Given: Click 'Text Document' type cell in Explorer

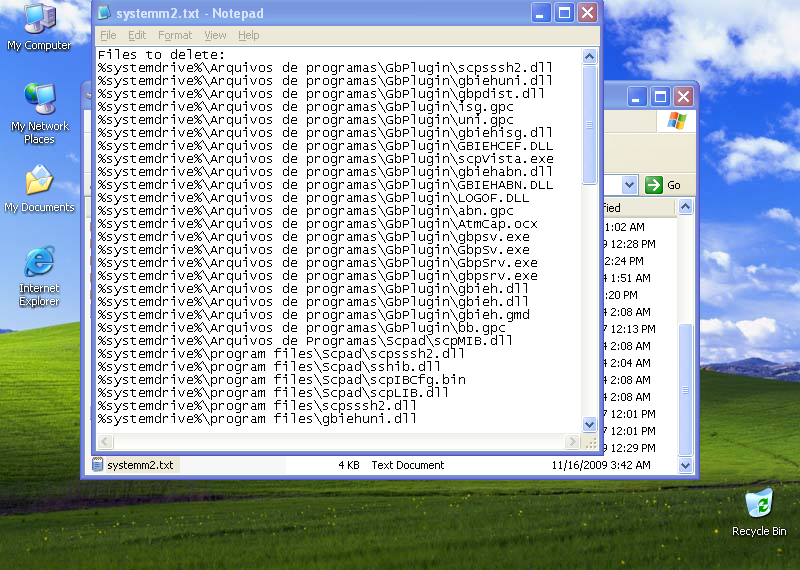Looking at the screenshot, I should pos(408,465).
